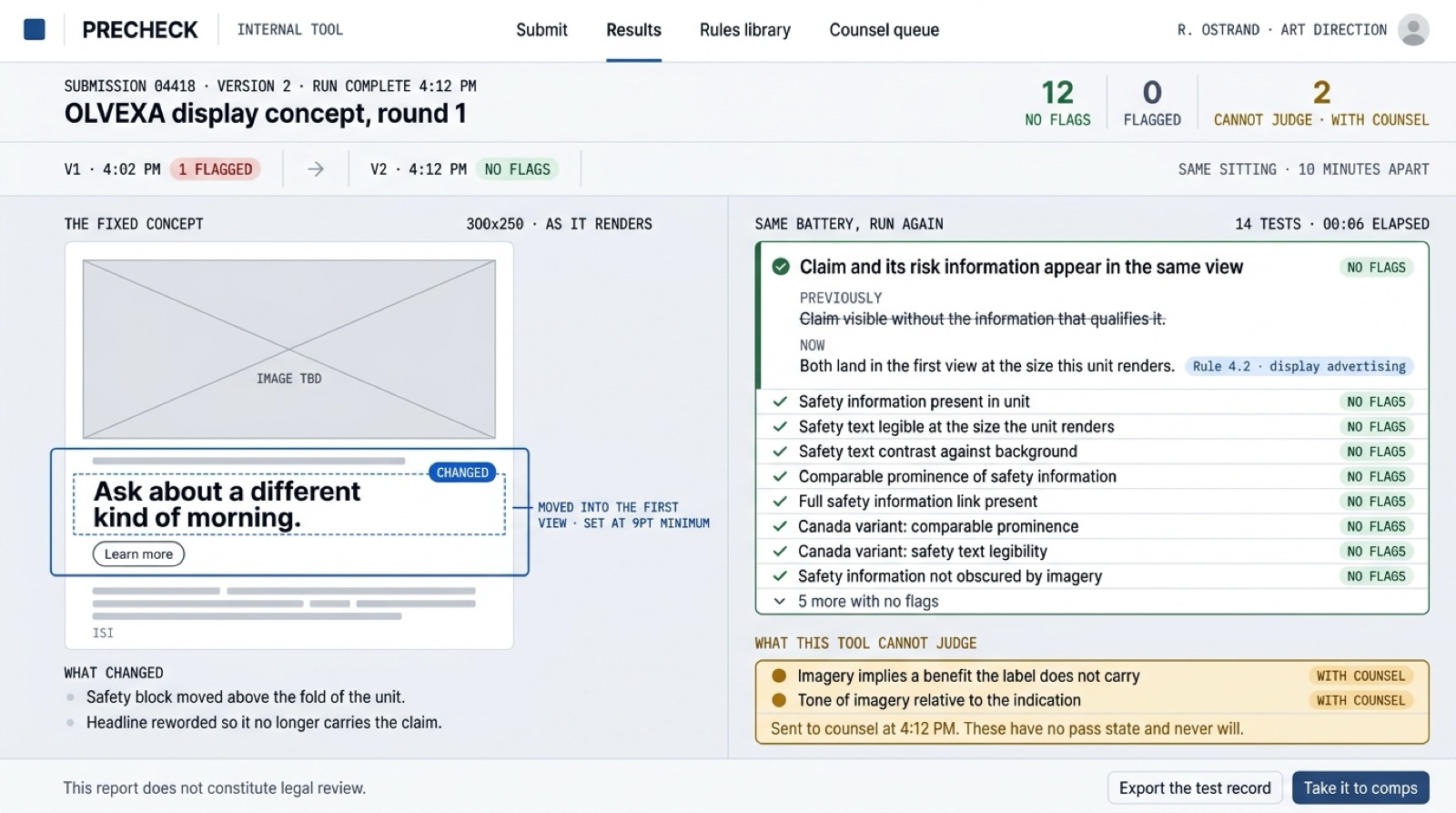Go to Rules library tab
Image resolution: width=1456 pixels, height=813 pixels.
[745, 30]
